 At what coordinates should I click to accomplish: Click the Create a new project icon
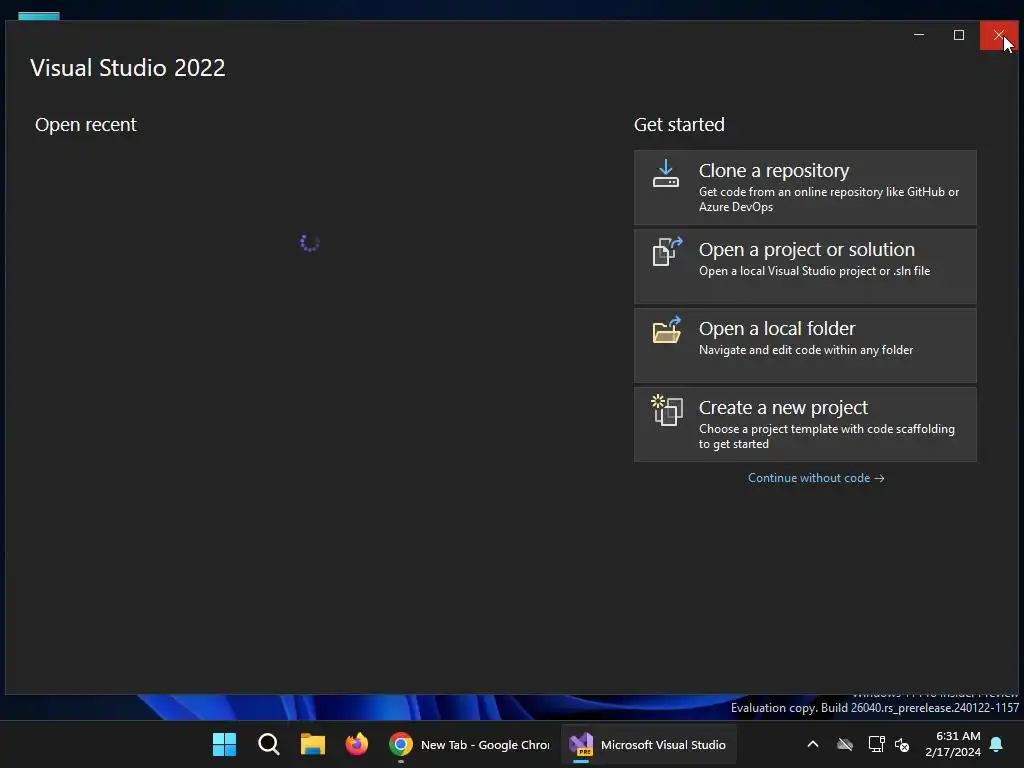tap(667, 410)
